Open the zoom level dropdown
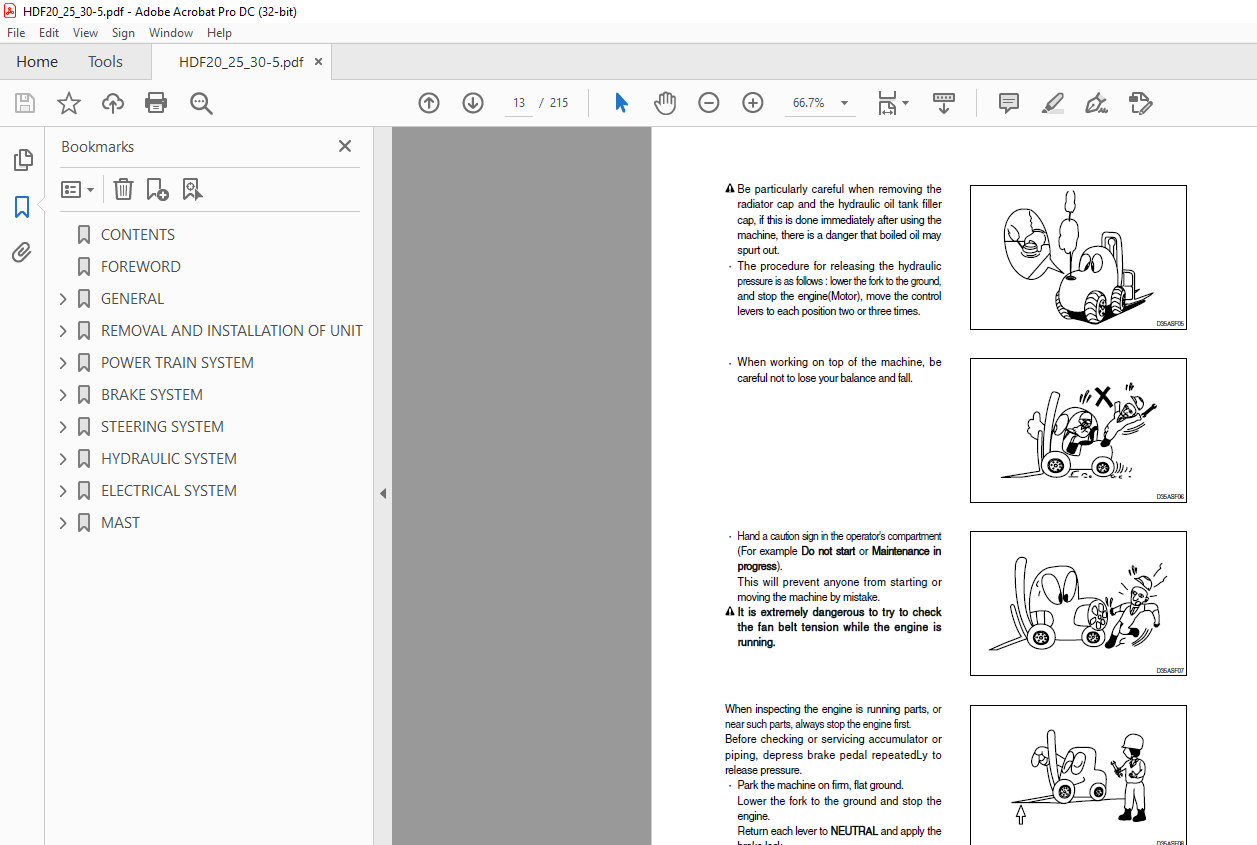Screen dimensions: 1257x845 point(844,103)
